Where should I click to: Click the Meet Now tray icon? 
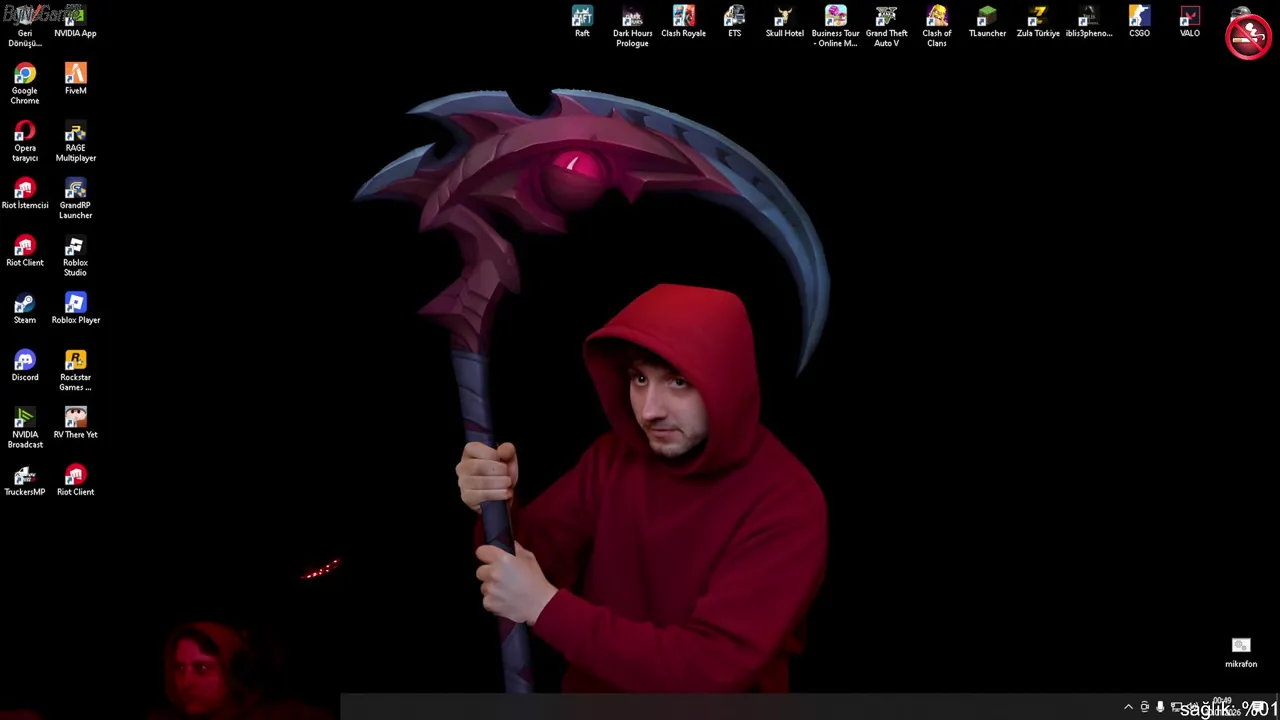pos(1145,707)
